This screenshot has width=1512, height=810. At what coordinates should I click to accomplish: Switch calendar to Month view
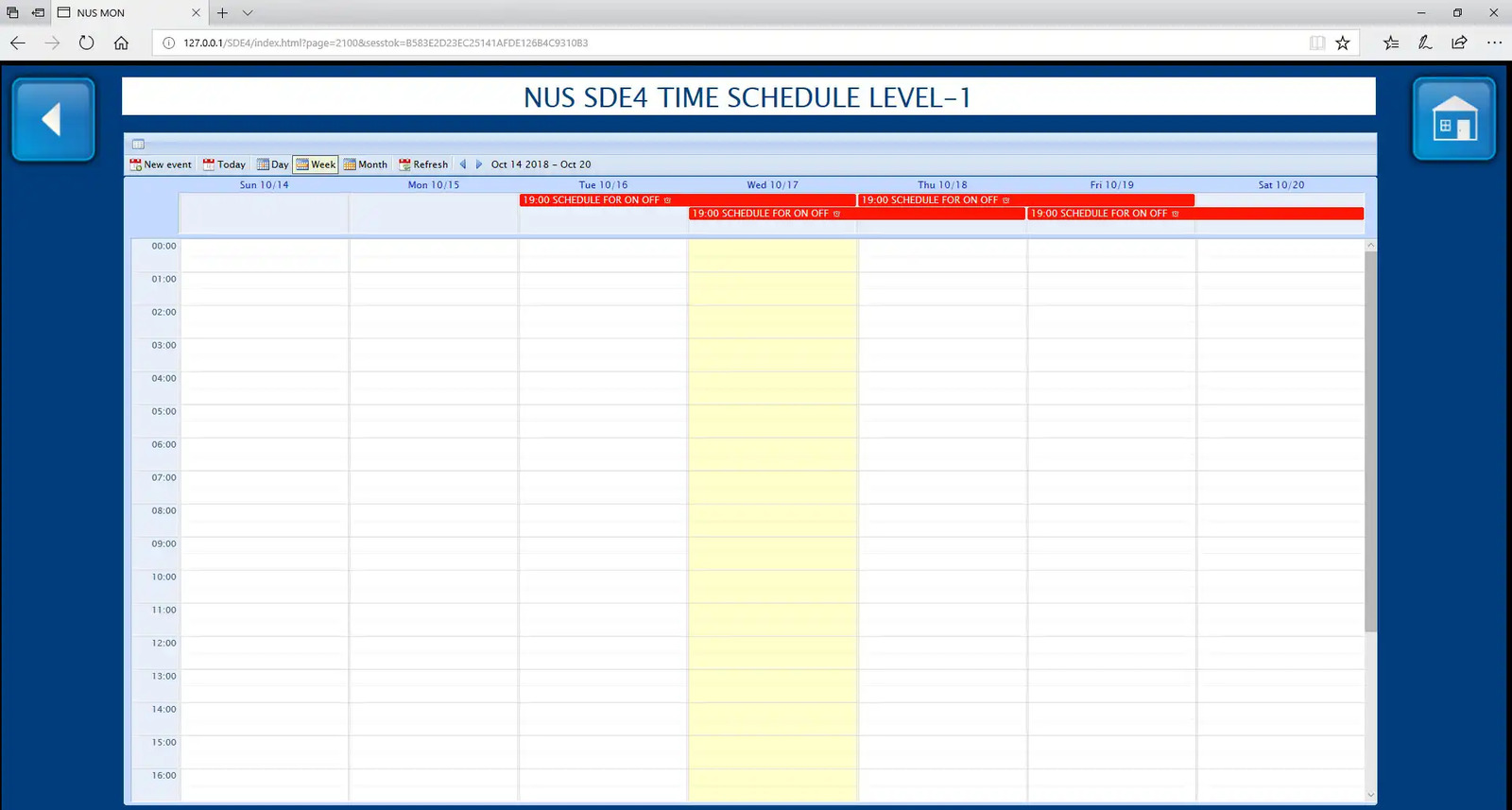[366, 164]
